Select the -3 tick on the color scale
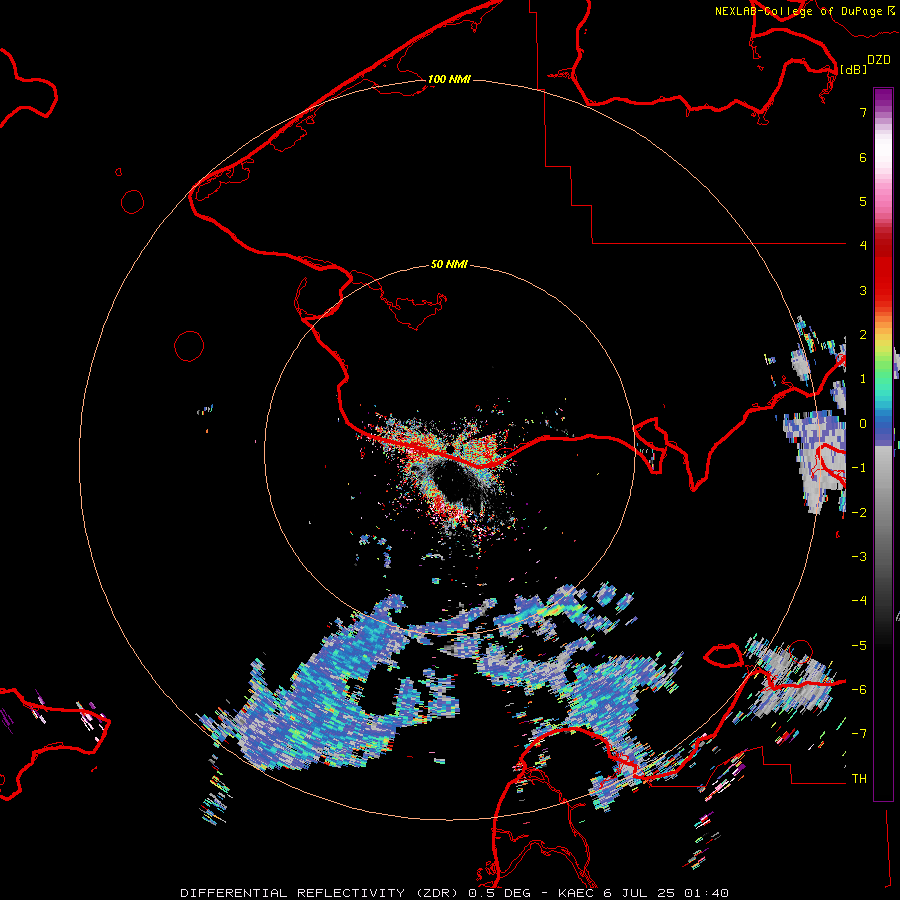Screen dimensions: 900x900 tap(859, 556)
